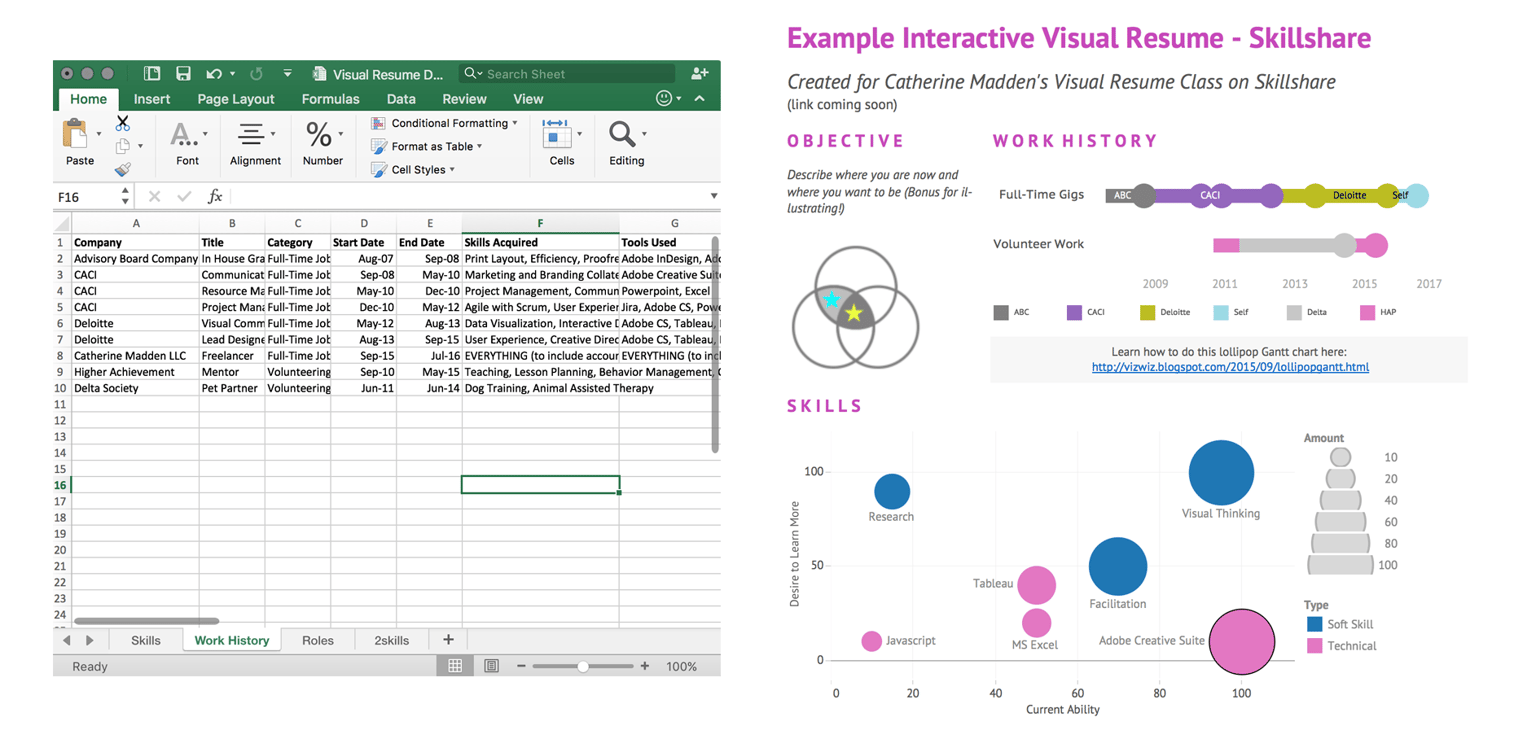Click the formula bar cancel X icon

pyautogui.click(x=154, y=196)
